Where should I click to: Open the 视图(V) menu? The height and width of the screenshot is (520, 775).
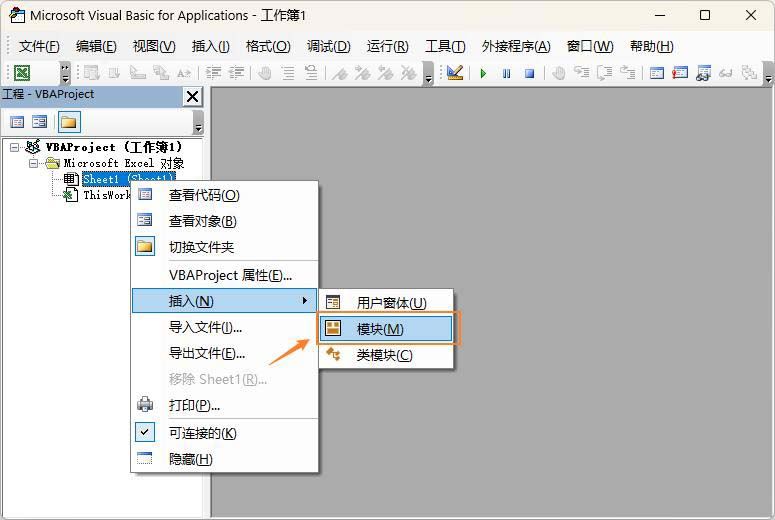(154, 46)
